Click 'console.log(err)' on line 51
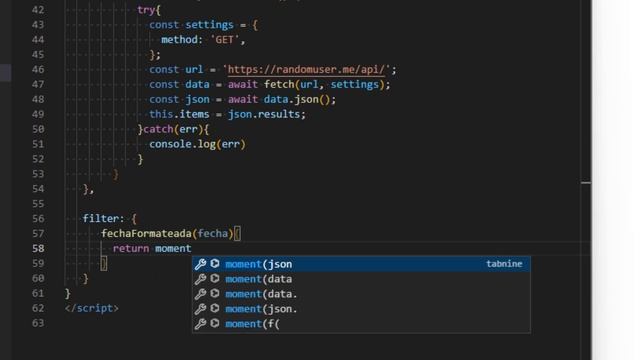The width and height of the screenshot is (640, 360). click(x=197, y=144)
